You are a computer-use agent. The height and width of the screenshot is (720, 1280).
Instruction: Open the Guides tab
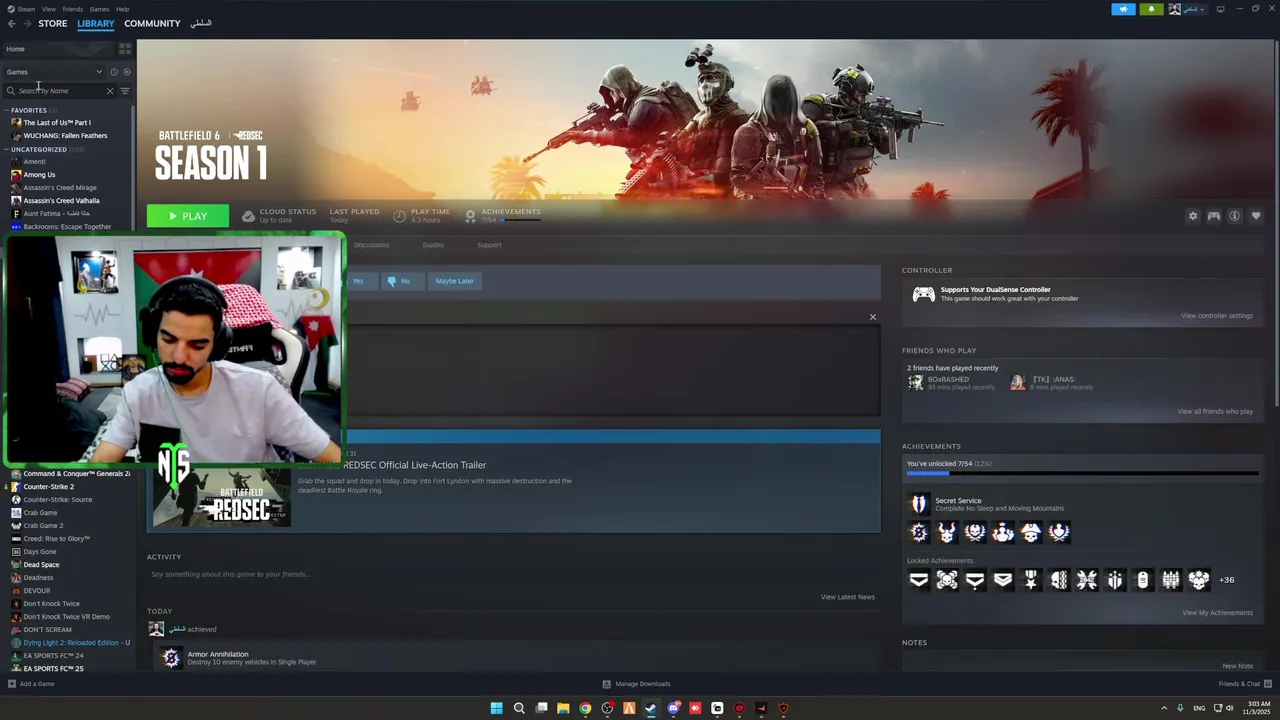click(x=433, y=245)
